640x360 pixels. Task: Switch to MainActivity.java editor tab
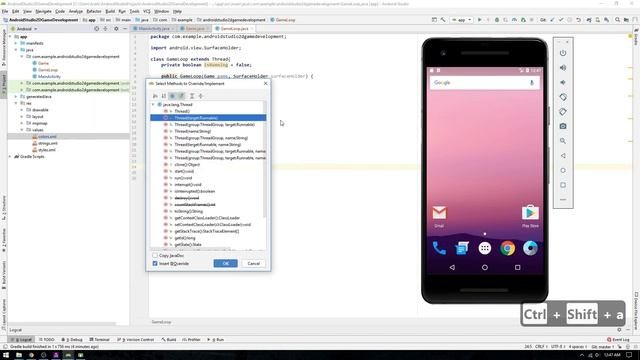[x=153, y=29]
